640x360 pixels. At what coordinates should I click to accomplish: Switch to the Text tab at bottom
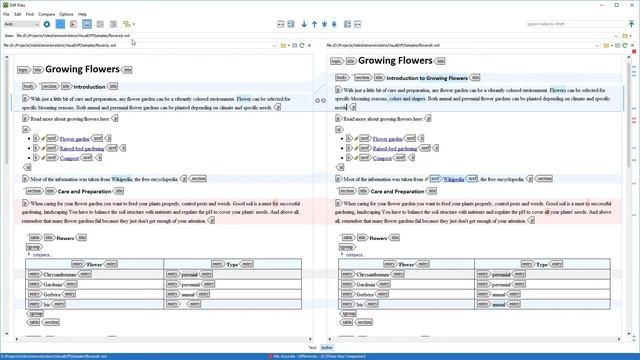(312, 348)
